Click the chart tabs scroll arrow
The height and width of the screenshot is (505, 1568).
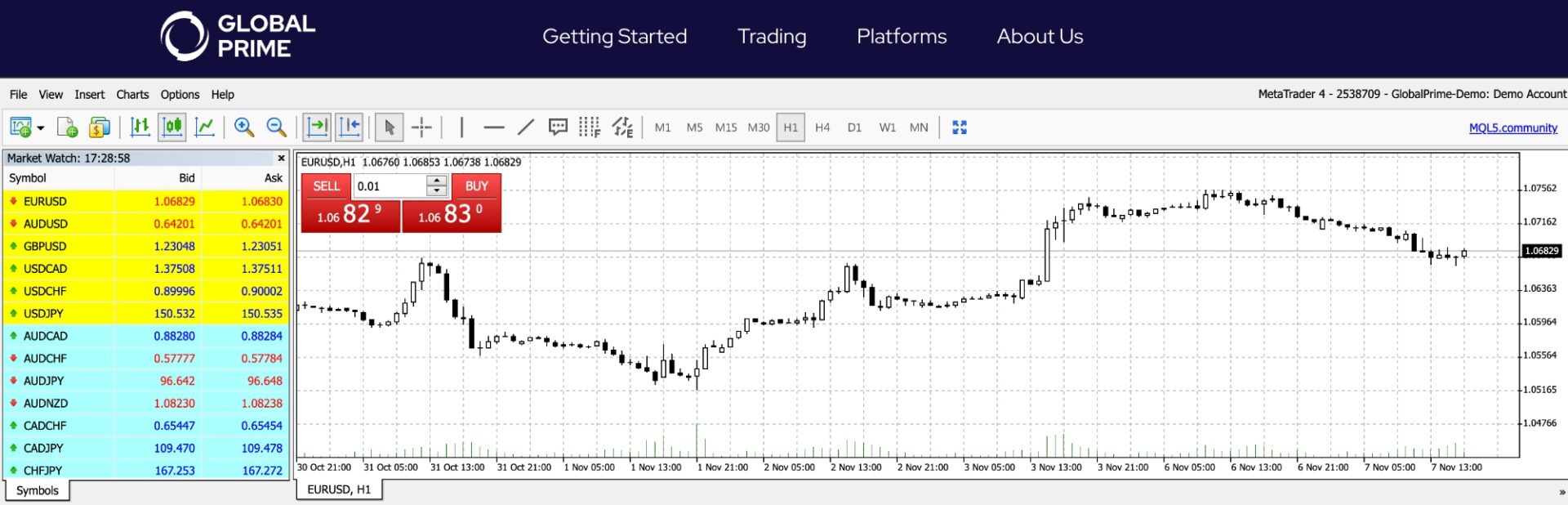click(1561, 492)
